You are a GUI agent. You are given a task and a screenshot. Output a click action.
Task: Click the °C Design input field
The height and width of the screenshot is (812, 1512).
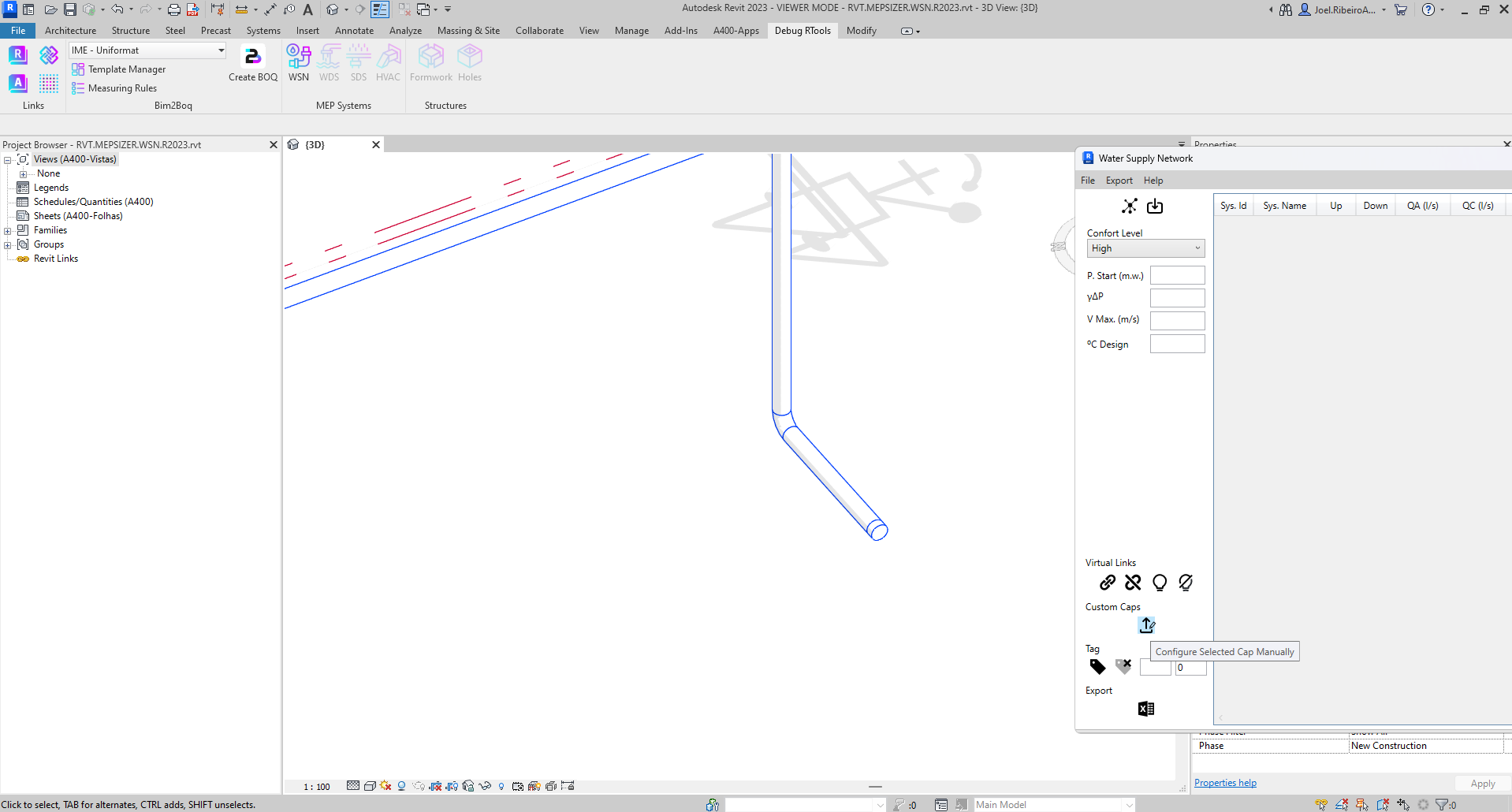pos(1177,344)
